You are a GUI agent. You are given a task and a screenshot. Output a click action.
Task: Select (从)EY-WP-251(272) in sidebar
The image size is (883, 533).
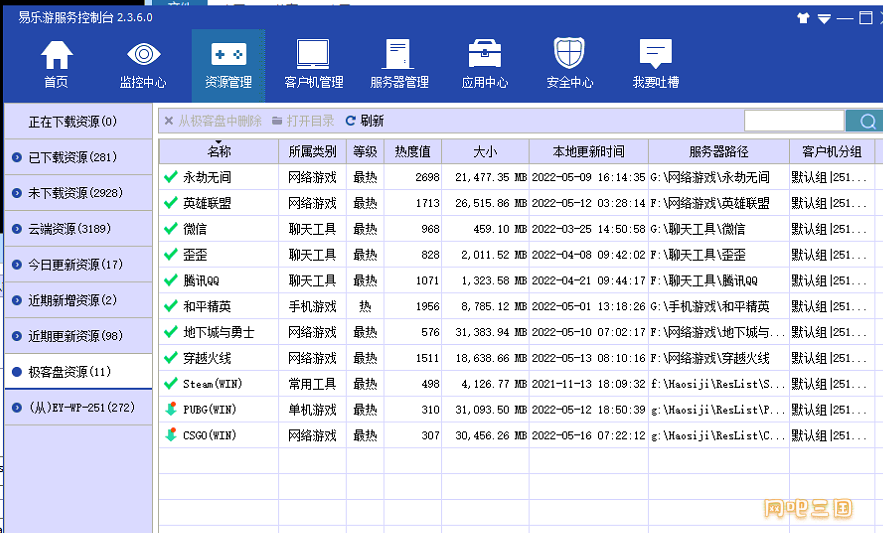[x=78, y=407]
